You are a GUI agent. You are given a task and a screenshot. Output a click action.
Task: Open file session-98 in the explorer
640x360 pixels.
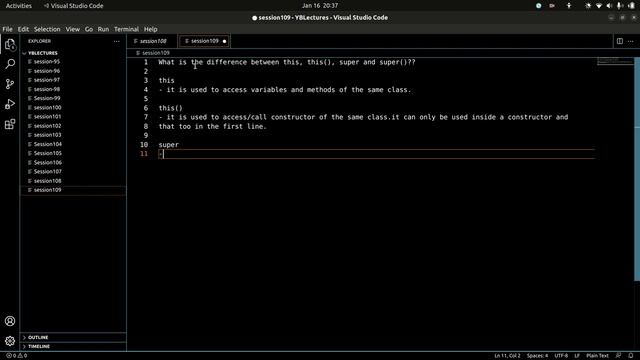point(47,89)
